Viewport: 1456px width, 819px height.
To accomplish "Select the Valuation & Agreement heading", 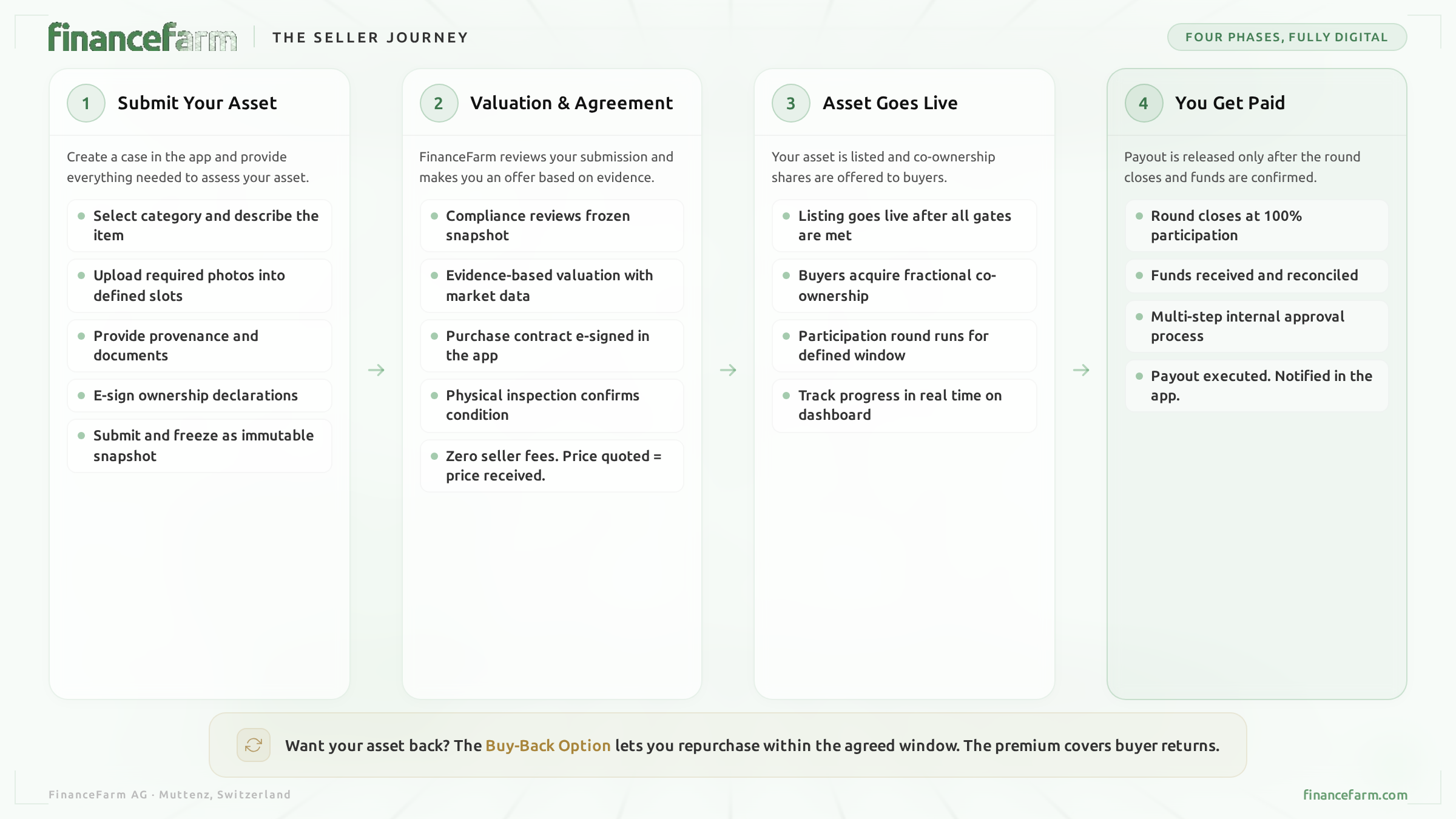I will tap(571, 103).
